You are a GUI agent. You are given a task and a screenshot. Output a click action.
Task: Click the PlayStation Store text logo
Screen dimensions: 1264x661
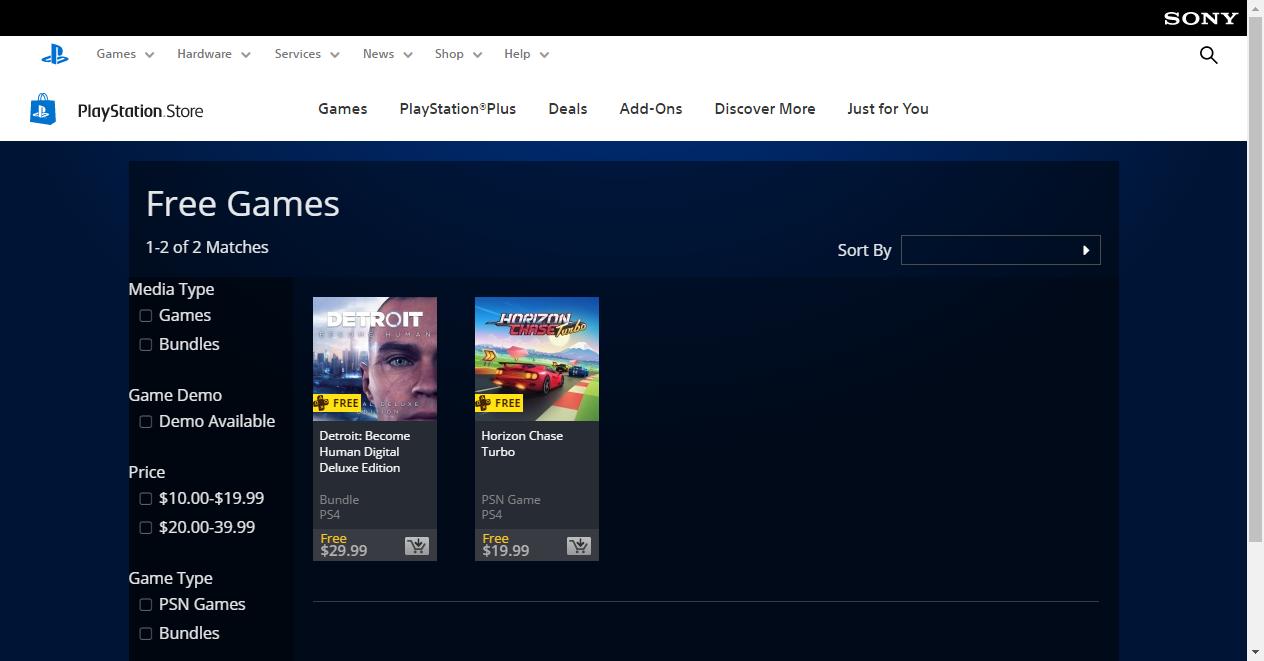click(140, 111)
